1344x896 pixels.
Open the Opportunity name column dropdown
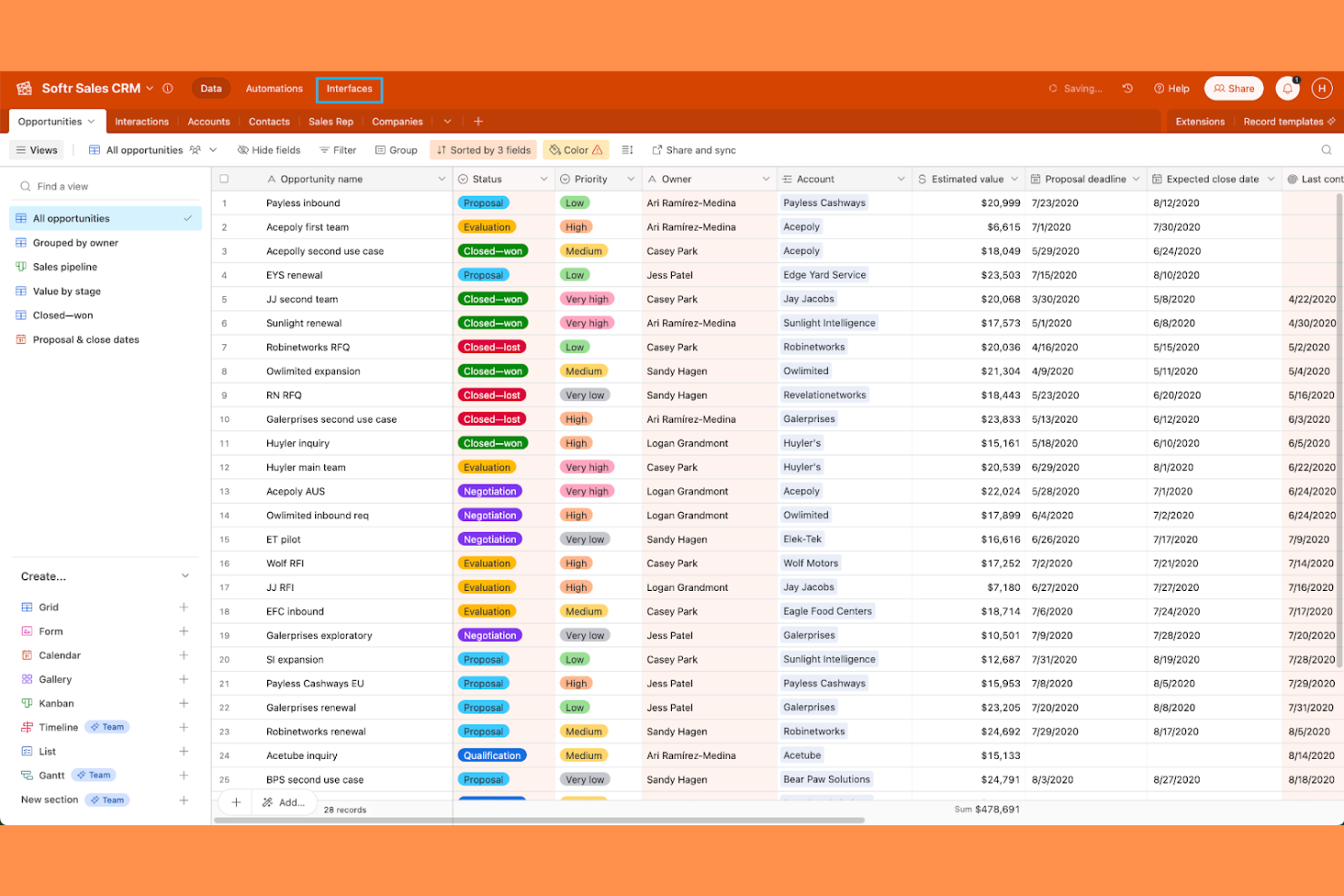(441, 179)
